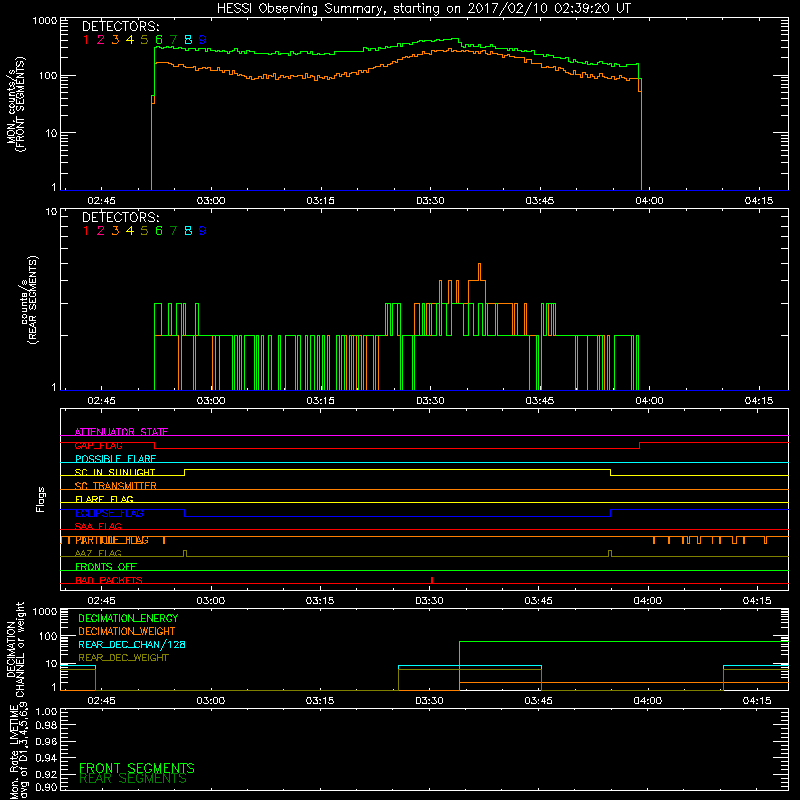Click the red BAD_PACKETS tick mark near 03:30
Screen dimensions: 800x800
pos(432,580)
